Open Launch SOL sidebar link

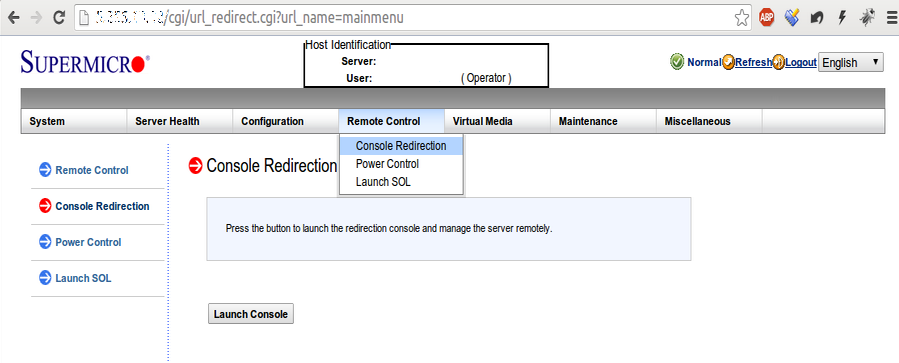[83, 279]
